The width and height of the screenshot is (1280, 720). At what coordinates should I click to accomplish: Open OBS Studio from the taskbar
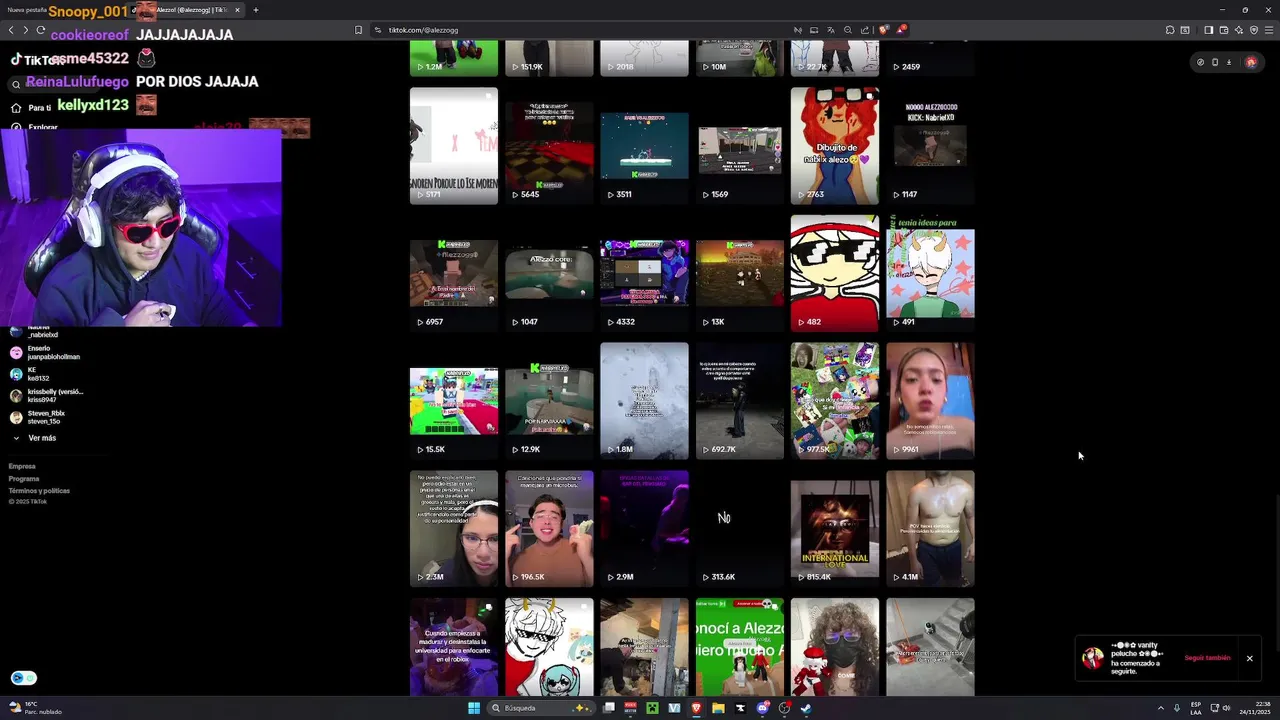(x=785, y=708)
